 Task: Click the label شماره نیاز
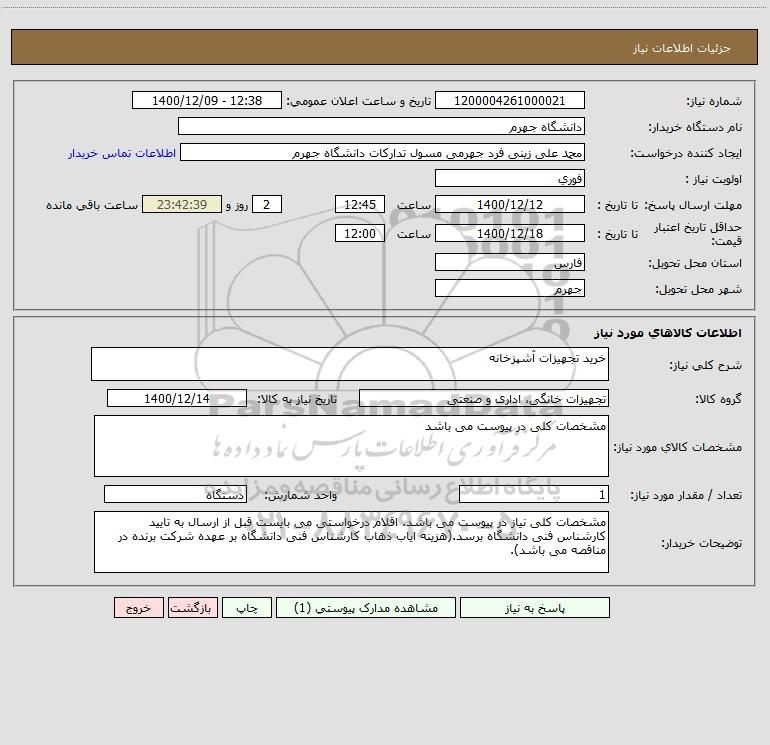click(714, 102)
